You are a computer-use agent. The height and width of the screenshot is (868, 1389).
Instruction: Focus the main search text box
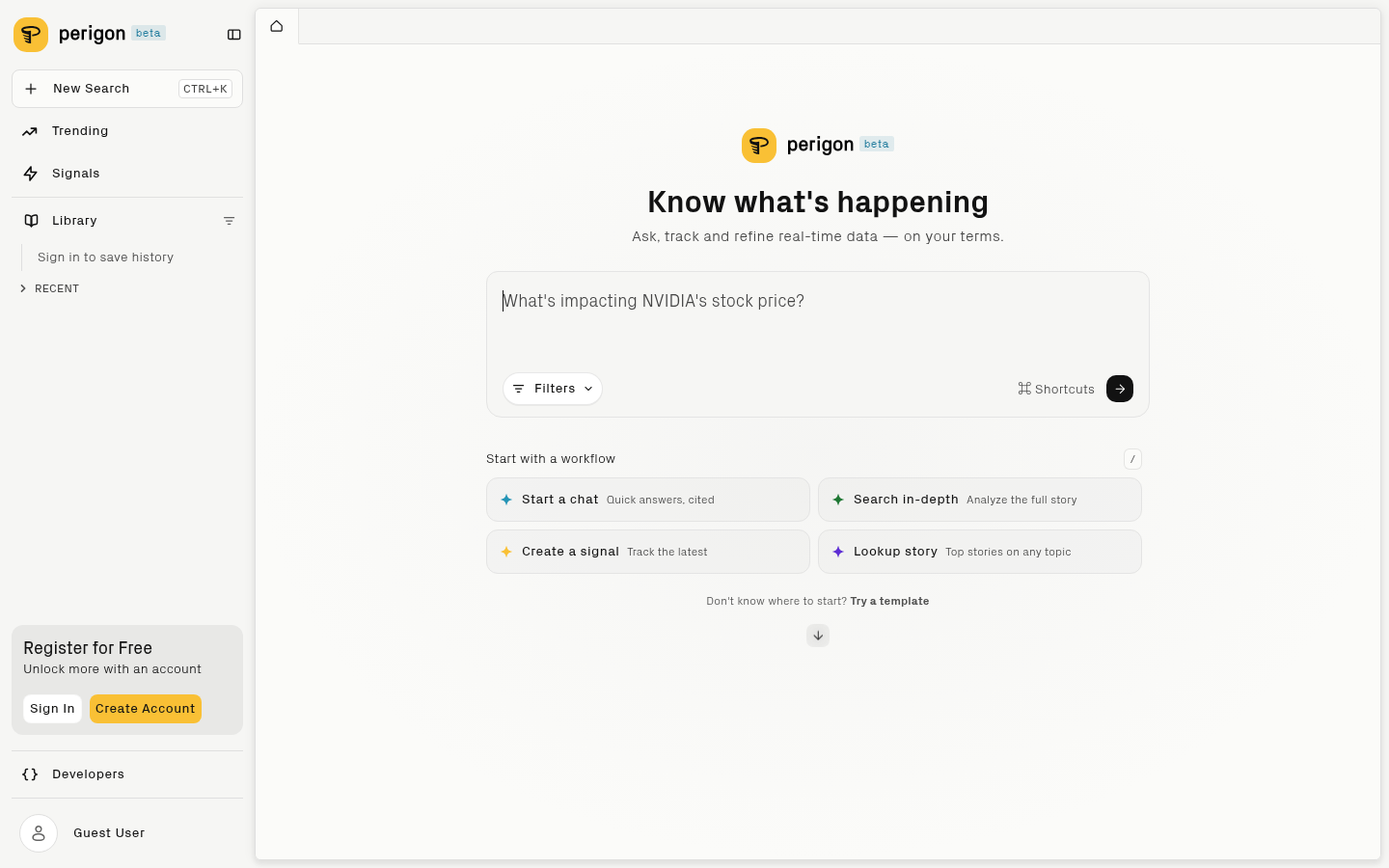click(x=816, y=318)
